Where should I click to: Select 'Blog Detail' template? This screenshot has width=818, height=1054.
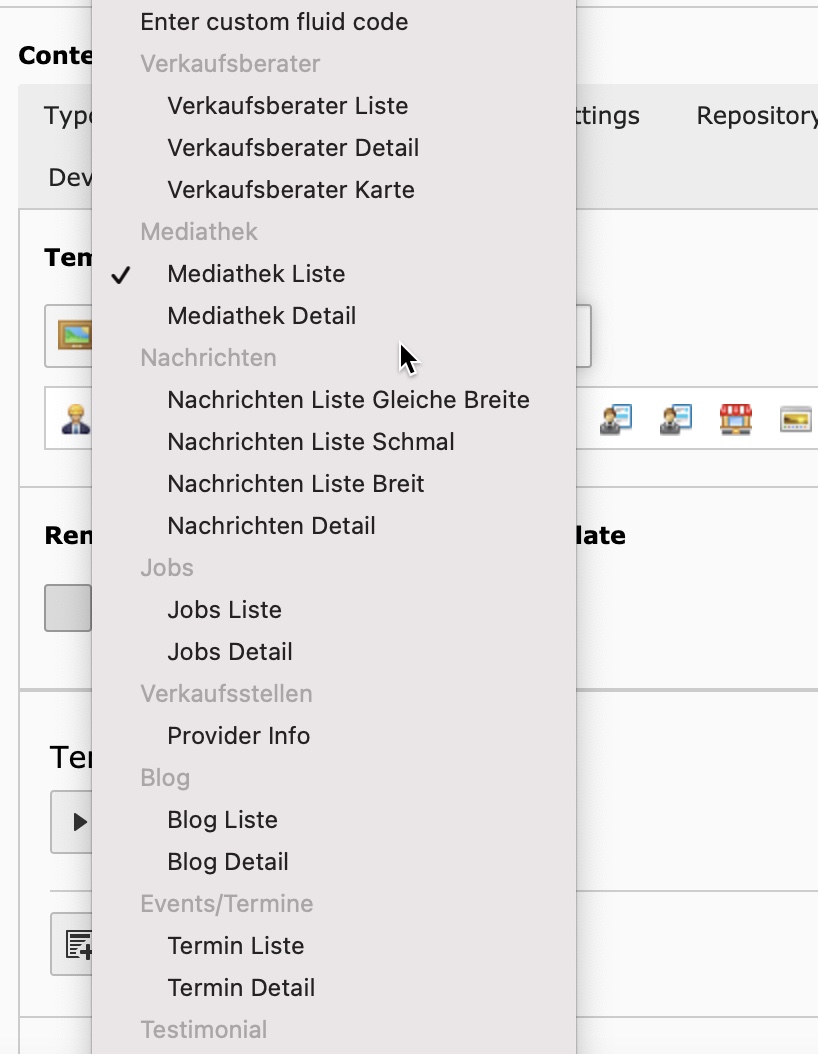[x=334, y=862]
